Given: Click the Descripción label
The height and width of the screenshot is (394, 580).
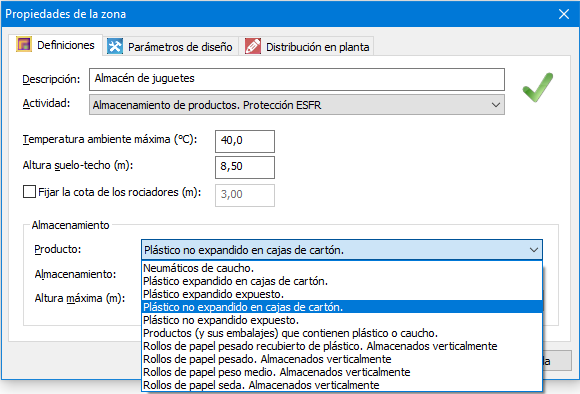Looking at the screenshot, I should pyautogui.click(x=51, y=79).
